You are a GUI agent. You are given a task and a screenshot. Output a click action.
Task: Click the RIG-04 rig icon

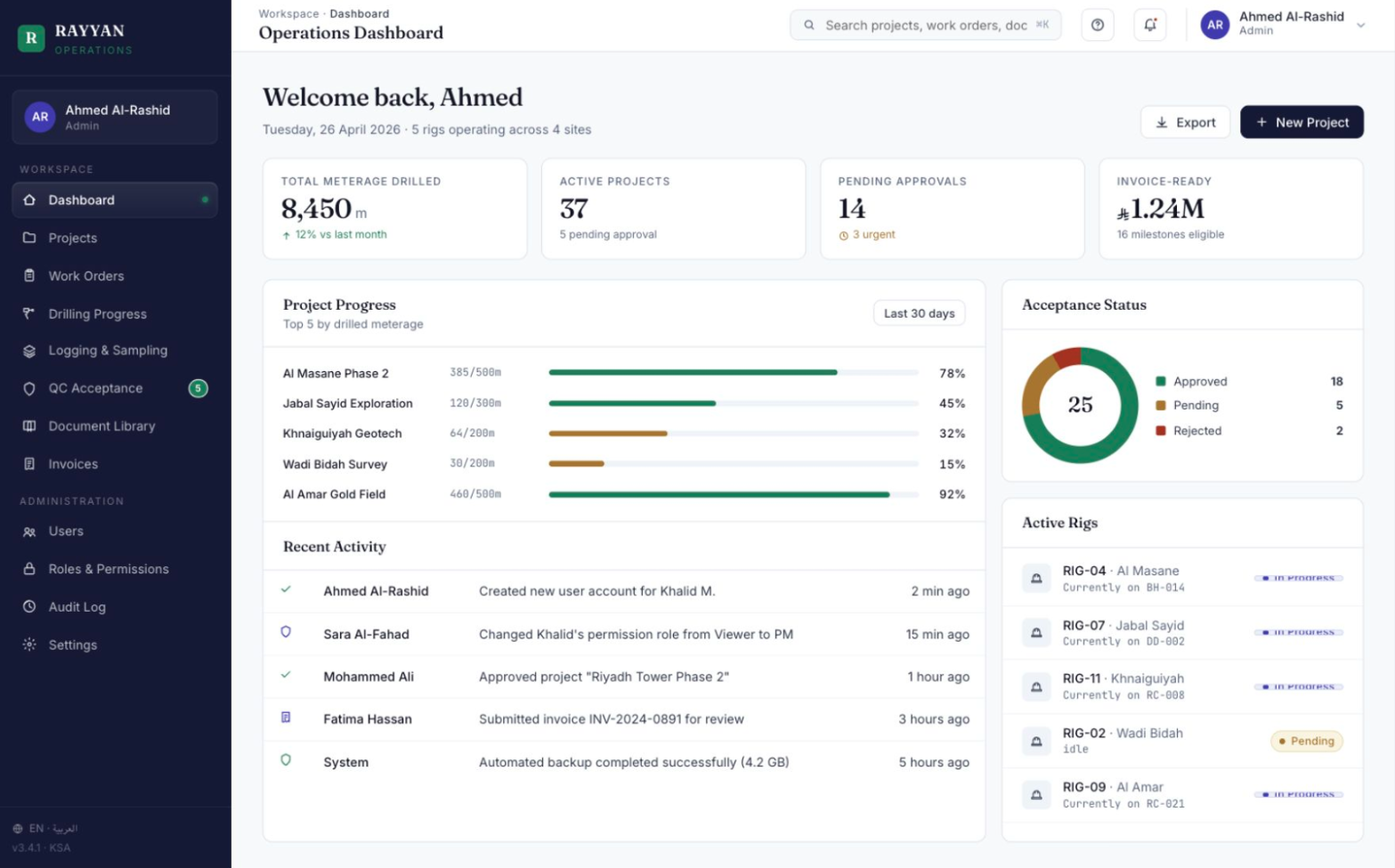(x=1036, y=579)
